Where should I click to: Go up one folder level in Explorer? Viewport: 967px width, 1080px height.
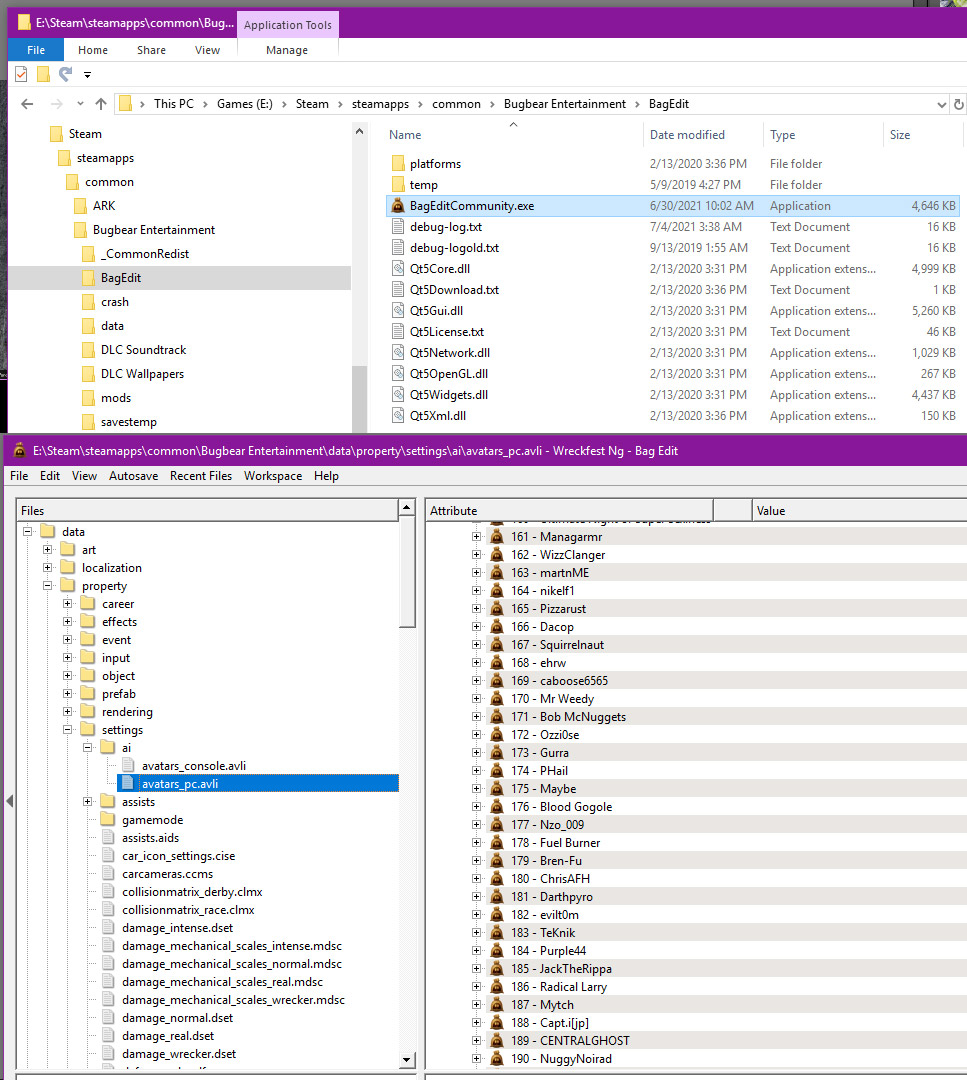point(101,104)
